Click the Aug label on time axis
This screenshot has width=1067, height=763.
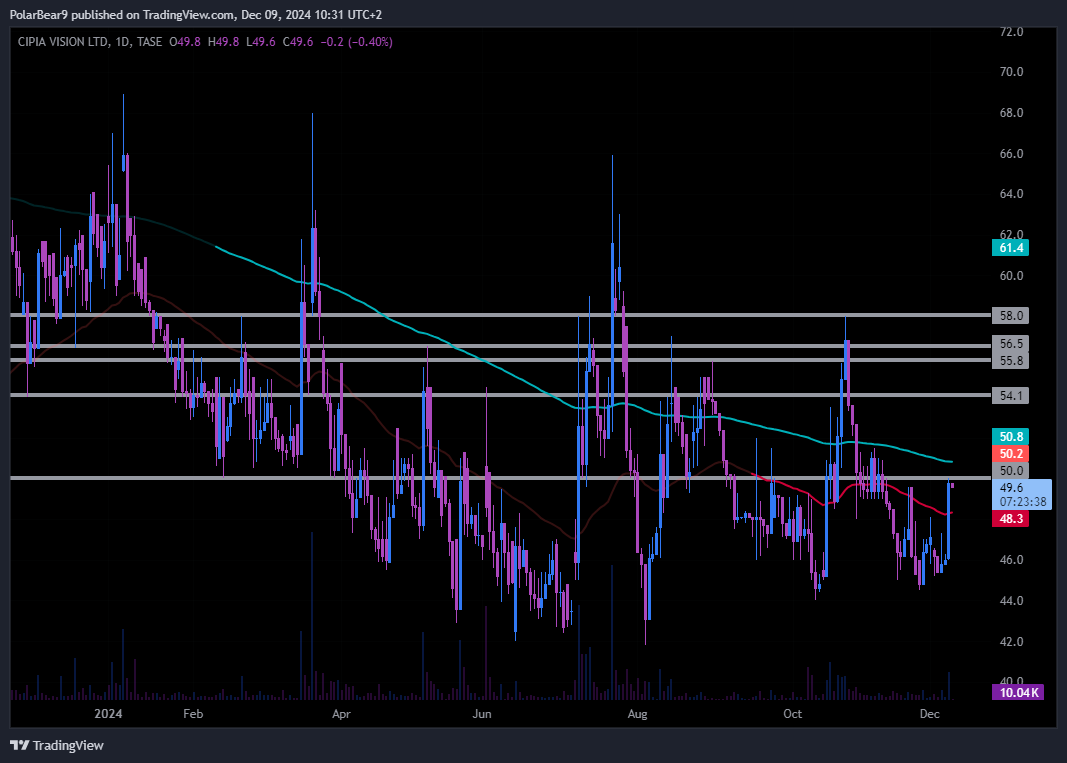pyautogui.click(x=635, y=714)
